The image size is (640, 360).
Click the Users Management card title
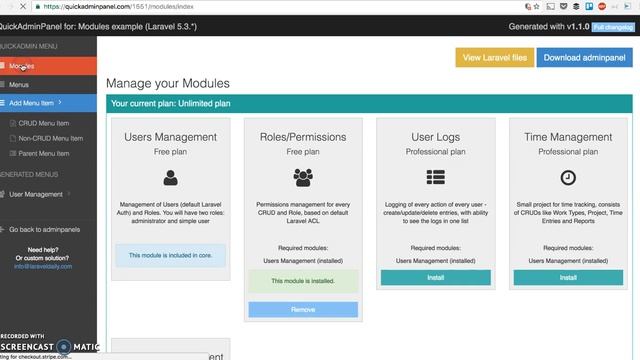coord(171,137)
